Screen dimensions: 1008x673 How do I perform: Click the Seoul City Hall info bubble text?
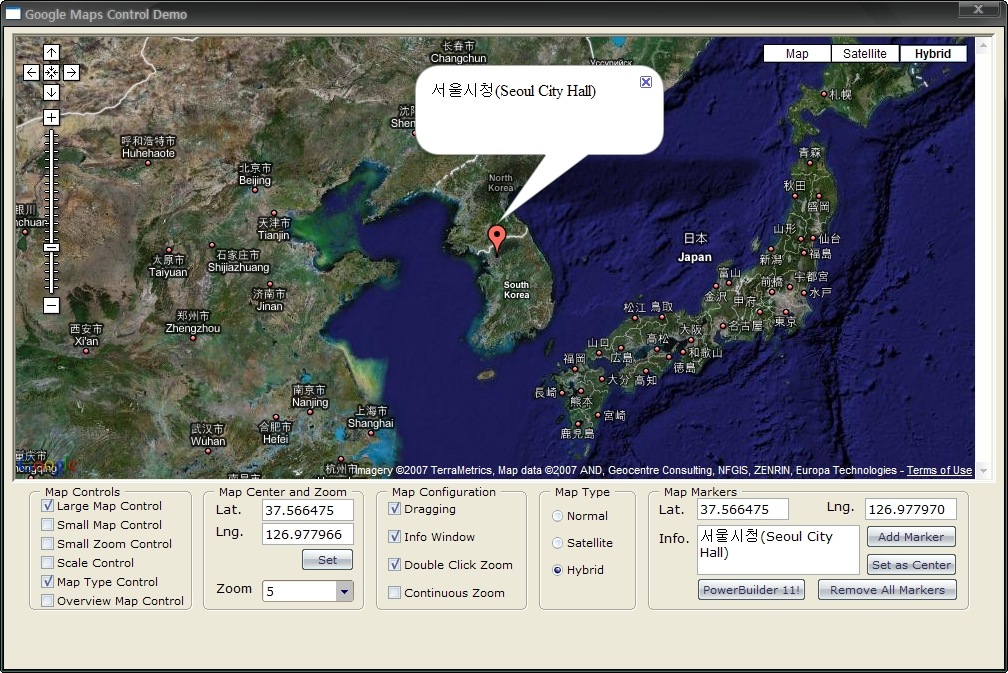pyautogui.click(x=514, y=91)
